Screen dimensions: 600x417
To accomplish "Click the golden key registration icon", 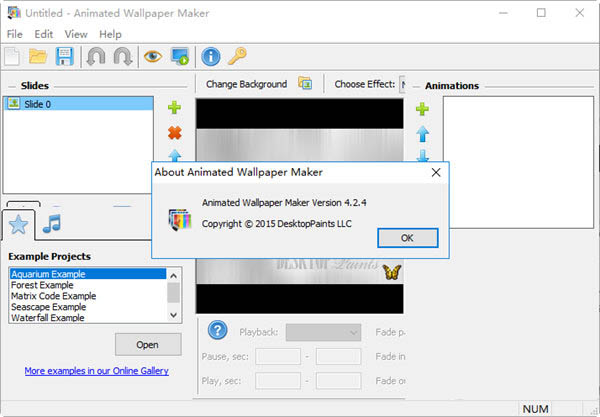I will [x=238, y=56].
